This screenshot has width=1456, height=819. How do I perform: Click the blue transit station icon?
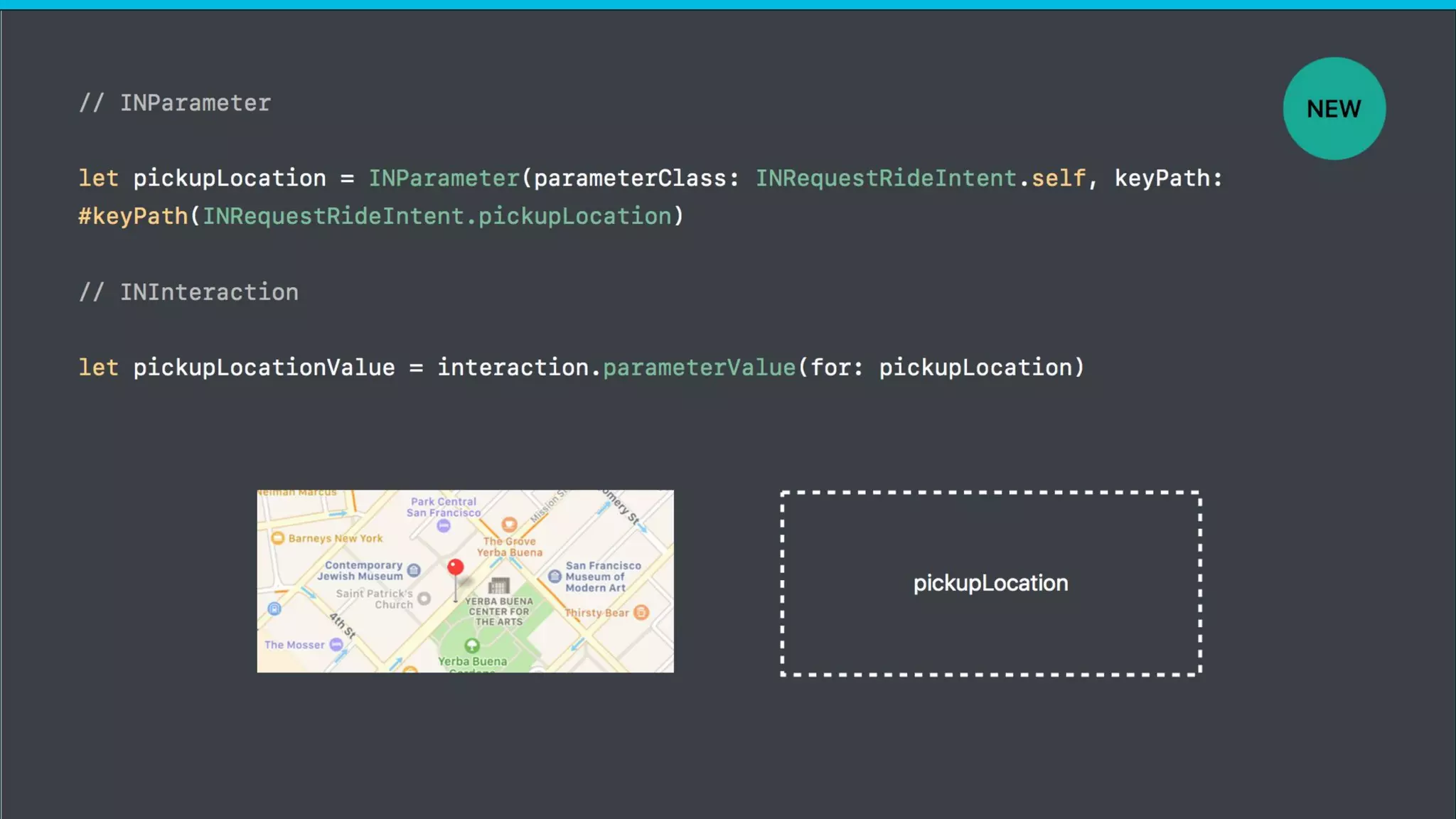pyautogui.click(x=274, y=609)
